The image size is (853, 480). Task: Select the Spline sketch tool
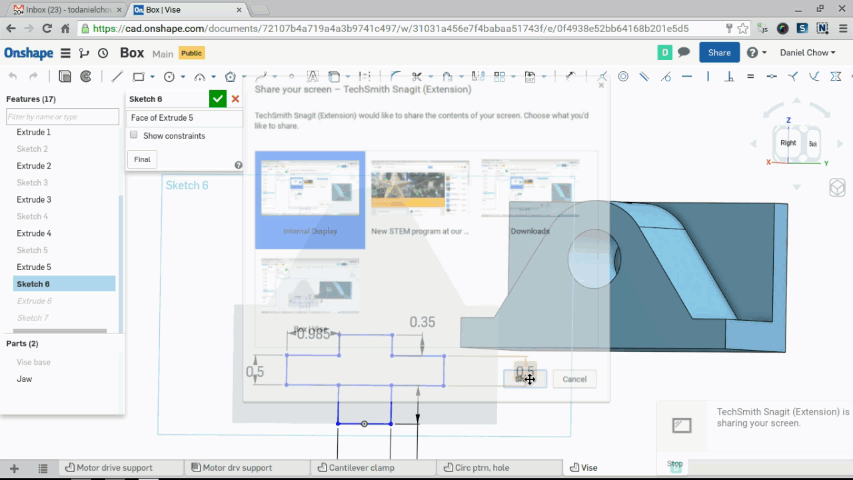(261, 77)
